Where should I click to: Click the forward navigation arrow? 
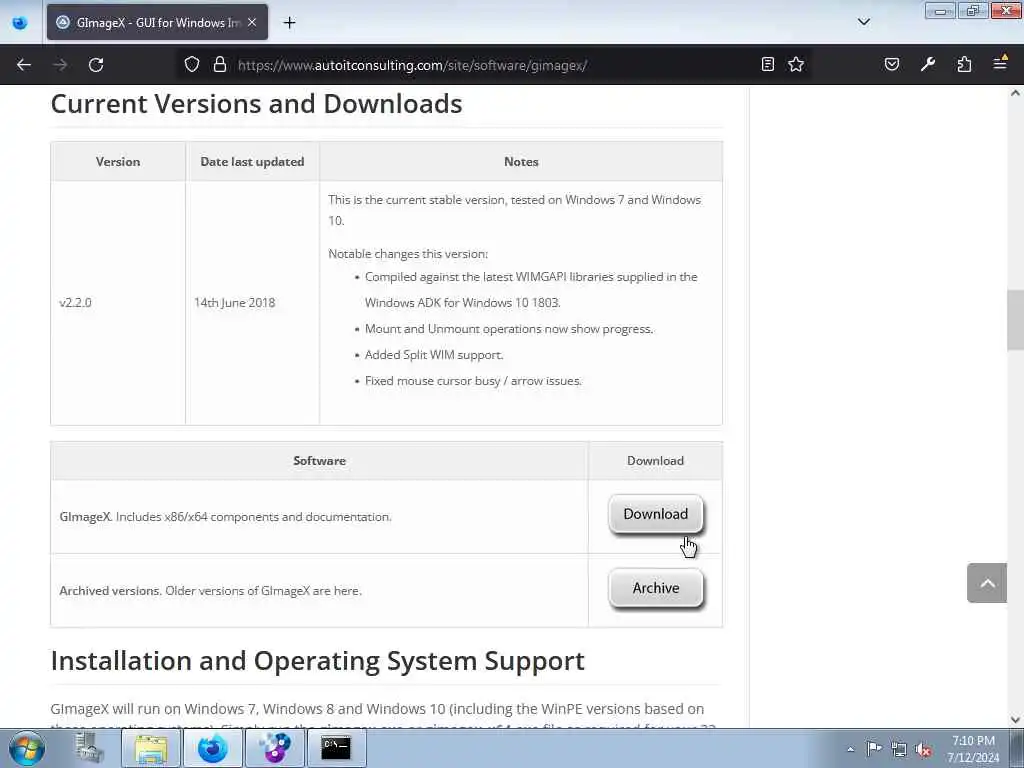[60, 65]
